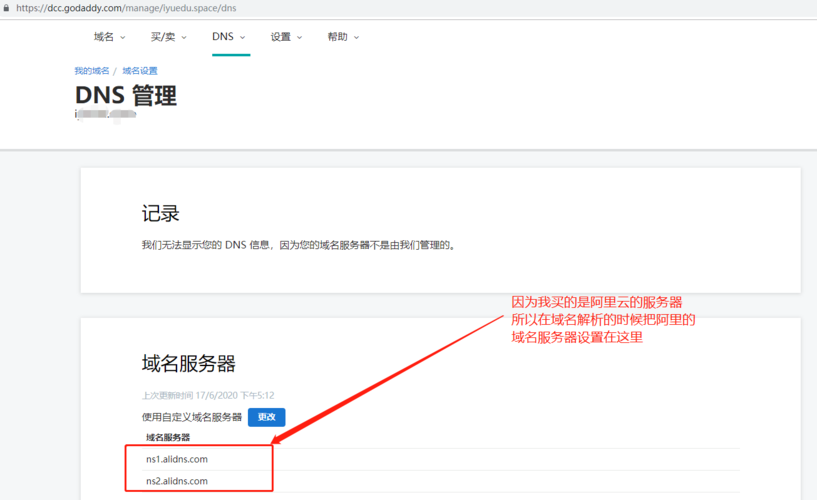Go to 域名设置 breadcrumb link
817x500 pixels.
coord(140,71)
